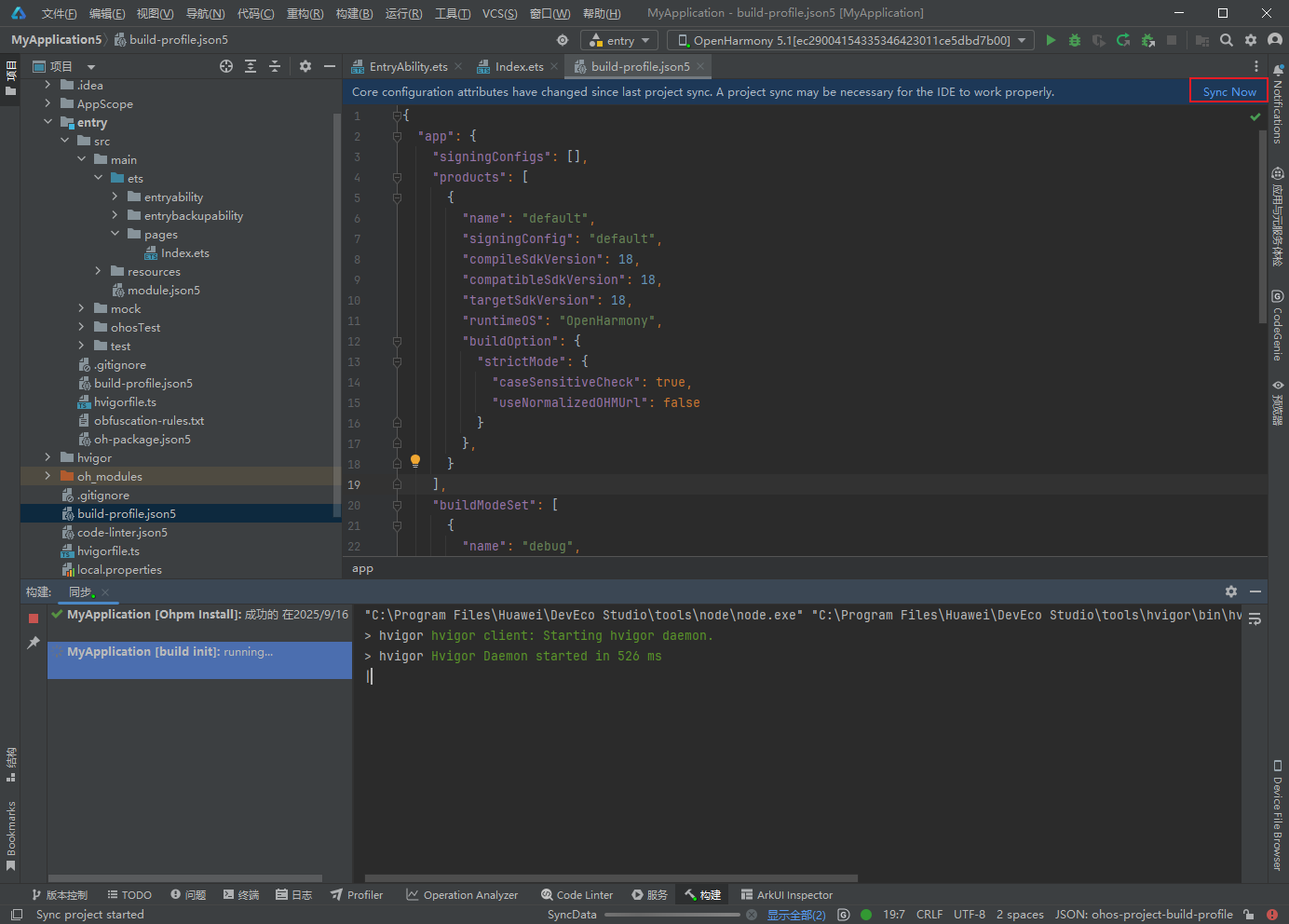The width and height of the screenshot is (1289, 924).
Task: Select opened file target icon in project panel
Action: (x=226, y=66)
